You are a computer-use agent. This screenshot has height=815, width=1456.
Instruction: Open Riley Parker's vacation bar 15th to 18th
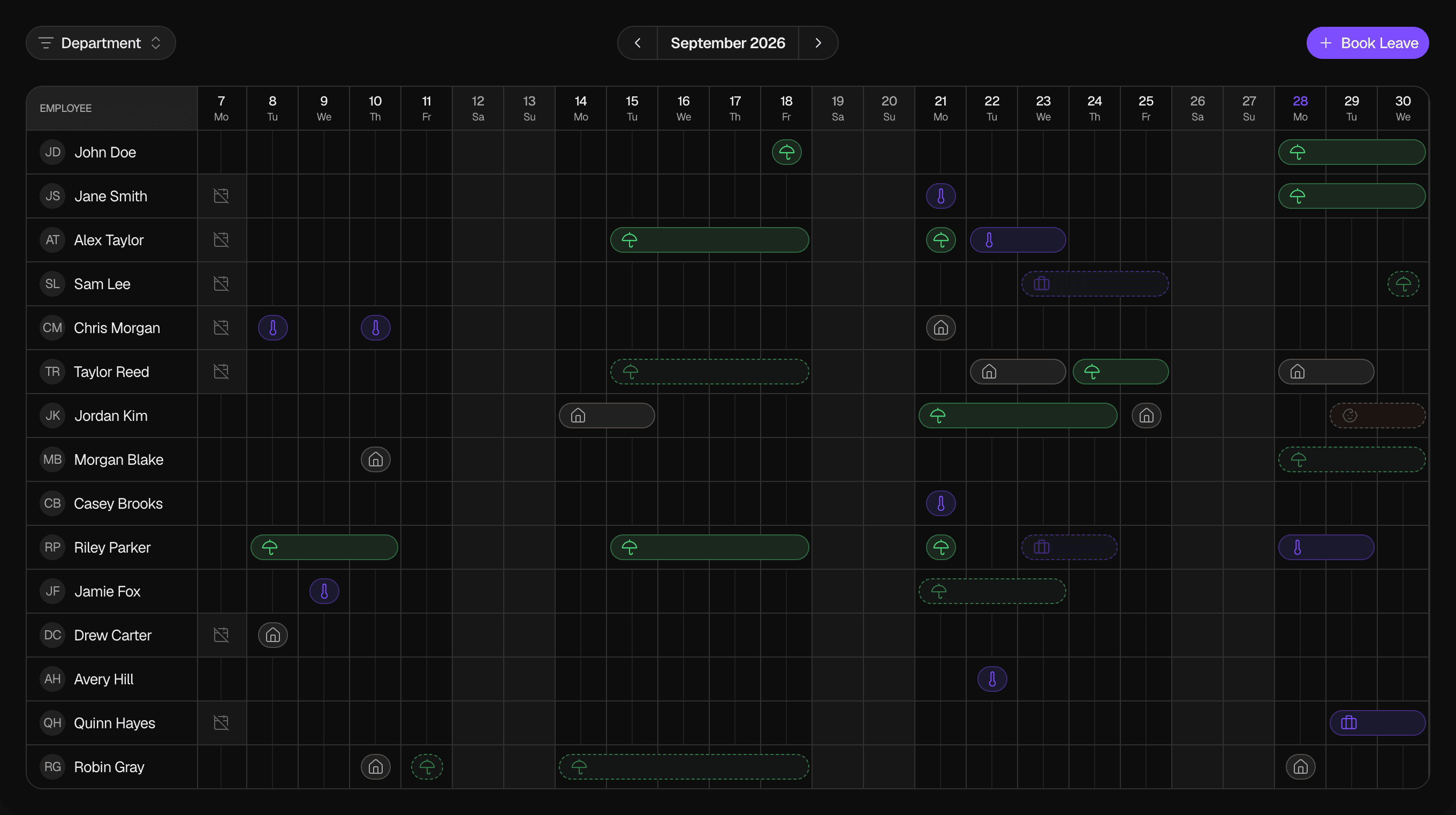point(709,547)
